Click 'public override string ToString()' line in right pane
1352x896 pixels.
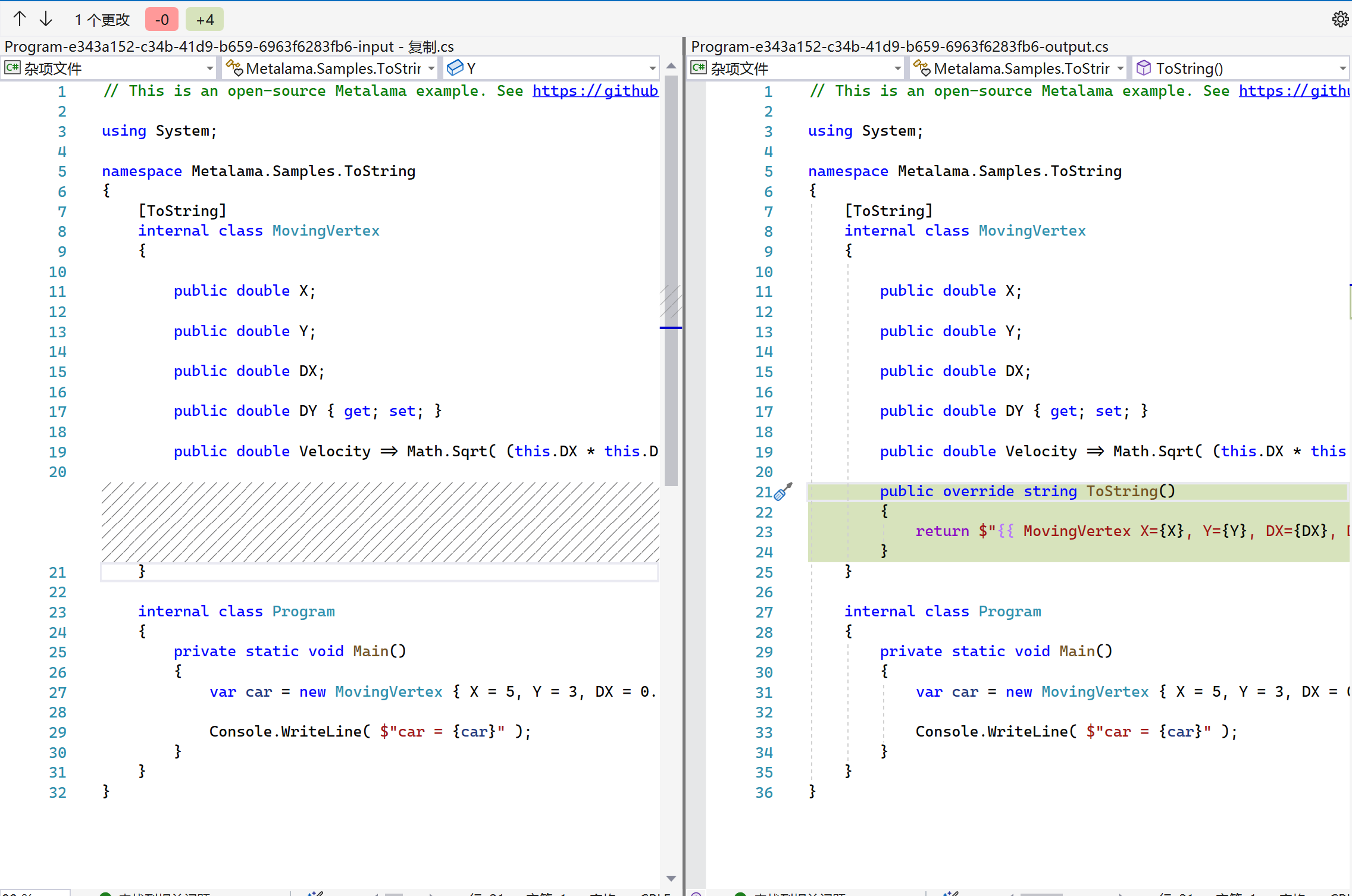click(x=1027, y=491)
